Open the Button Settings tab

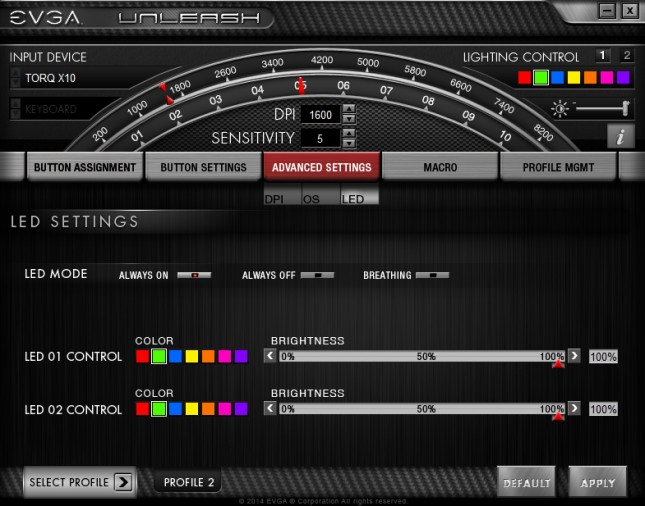point(204,167)
